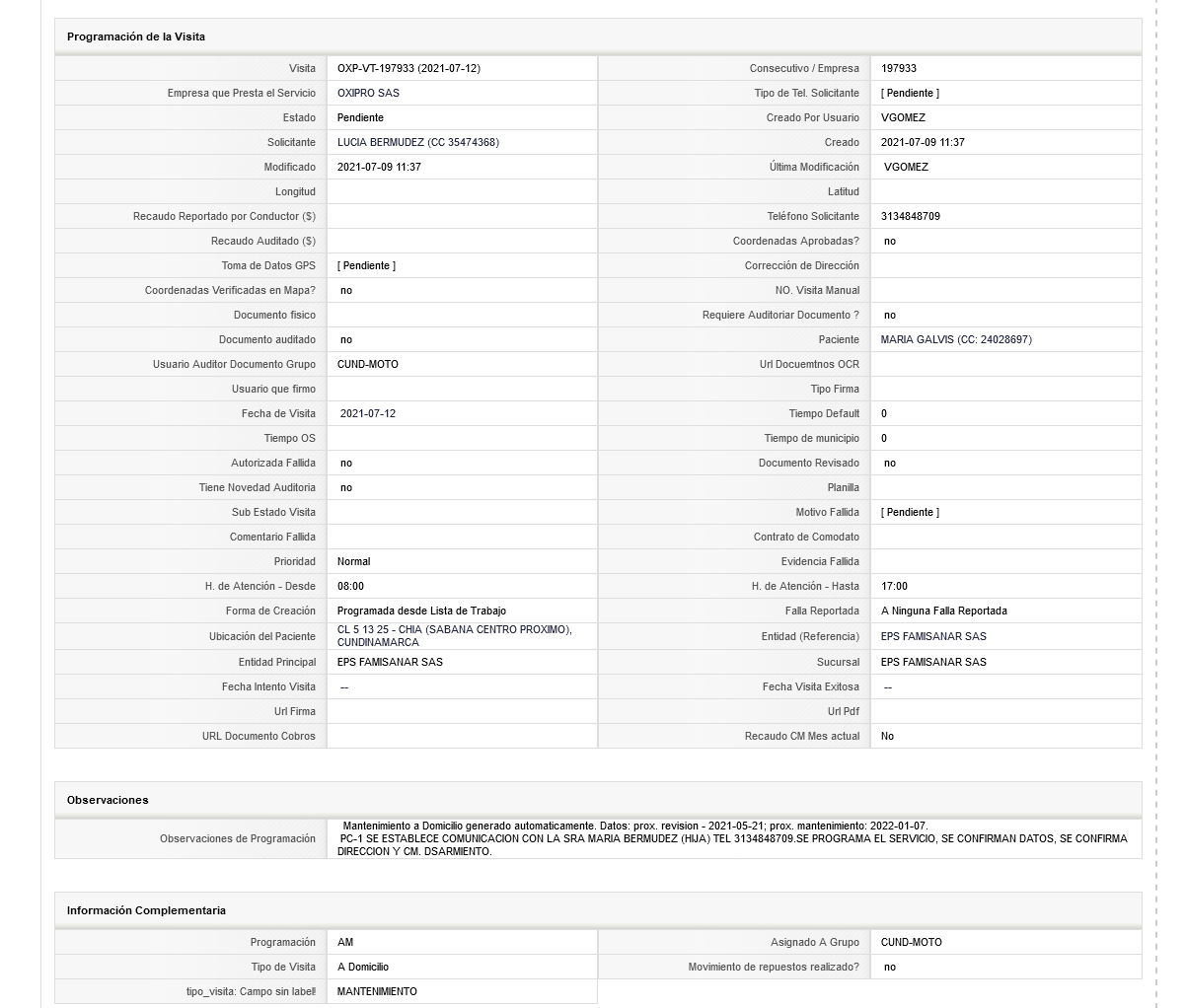Screen dimensions: 1186x1008
Task: Select Entidad Principal value EPS FAMISANAR SAS
Action: point(390,662)
